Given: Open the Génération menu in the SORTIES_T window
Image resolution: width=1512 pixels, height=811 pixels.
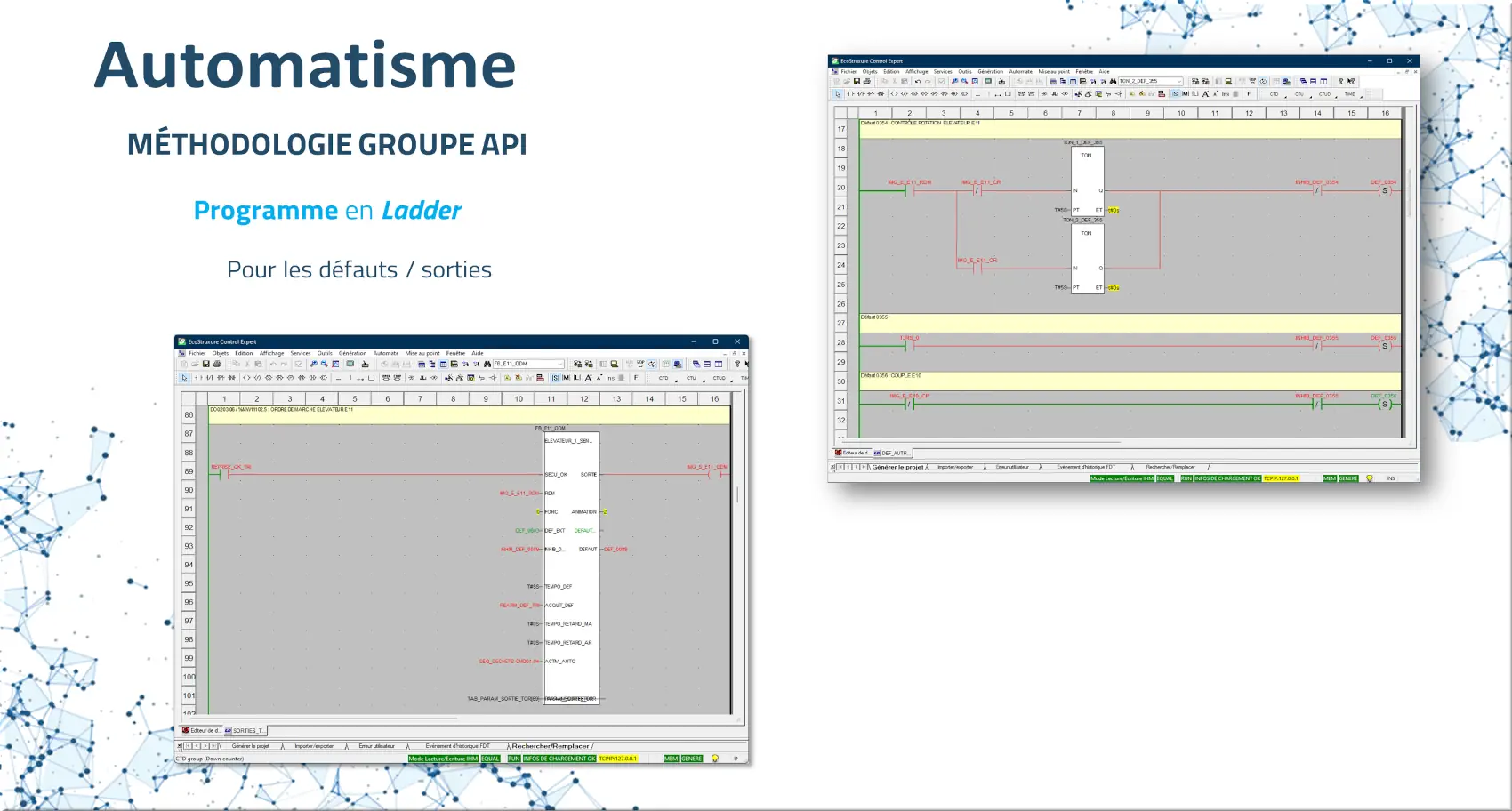Looking at the screenshot, I should pyautogui.click(x=352, y=353).
